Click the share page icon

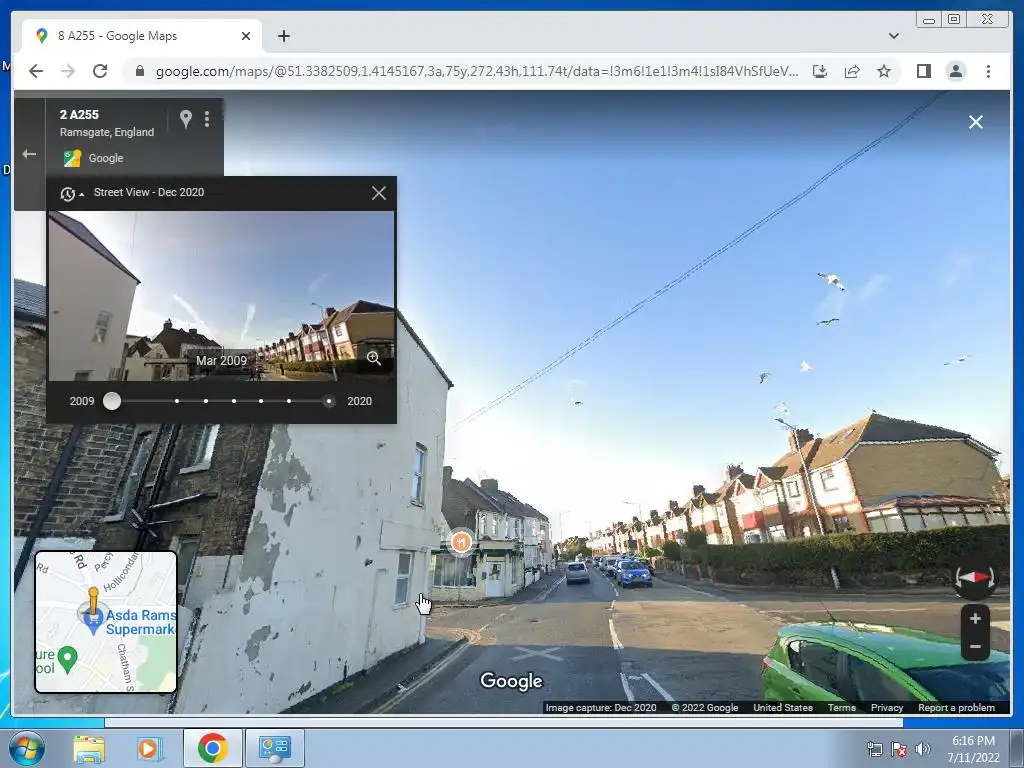pyautogui.click(x=852, y=71)
